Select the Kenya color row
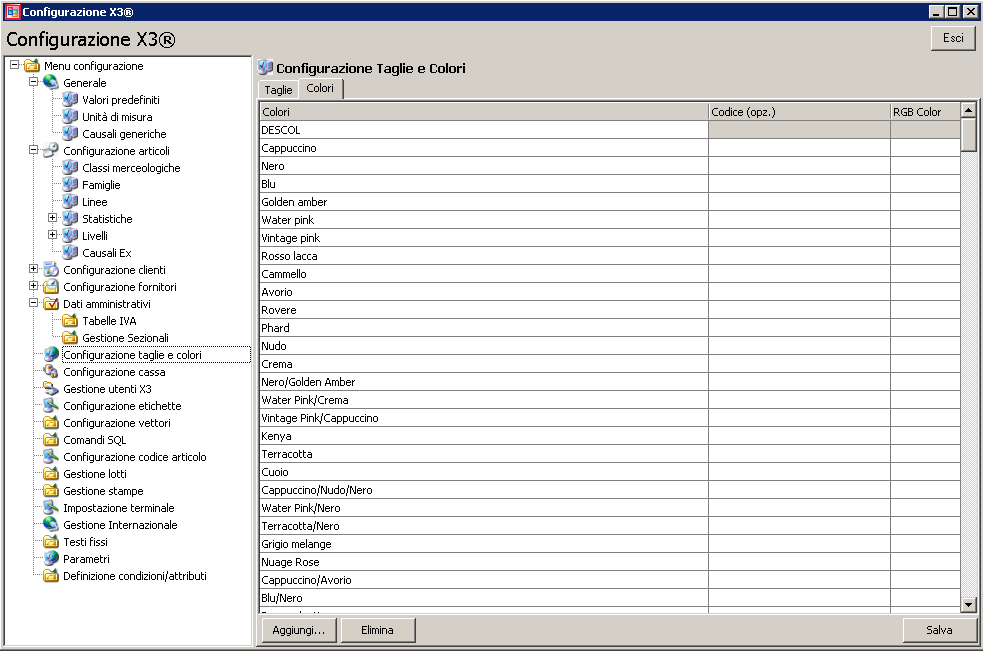 484,436
